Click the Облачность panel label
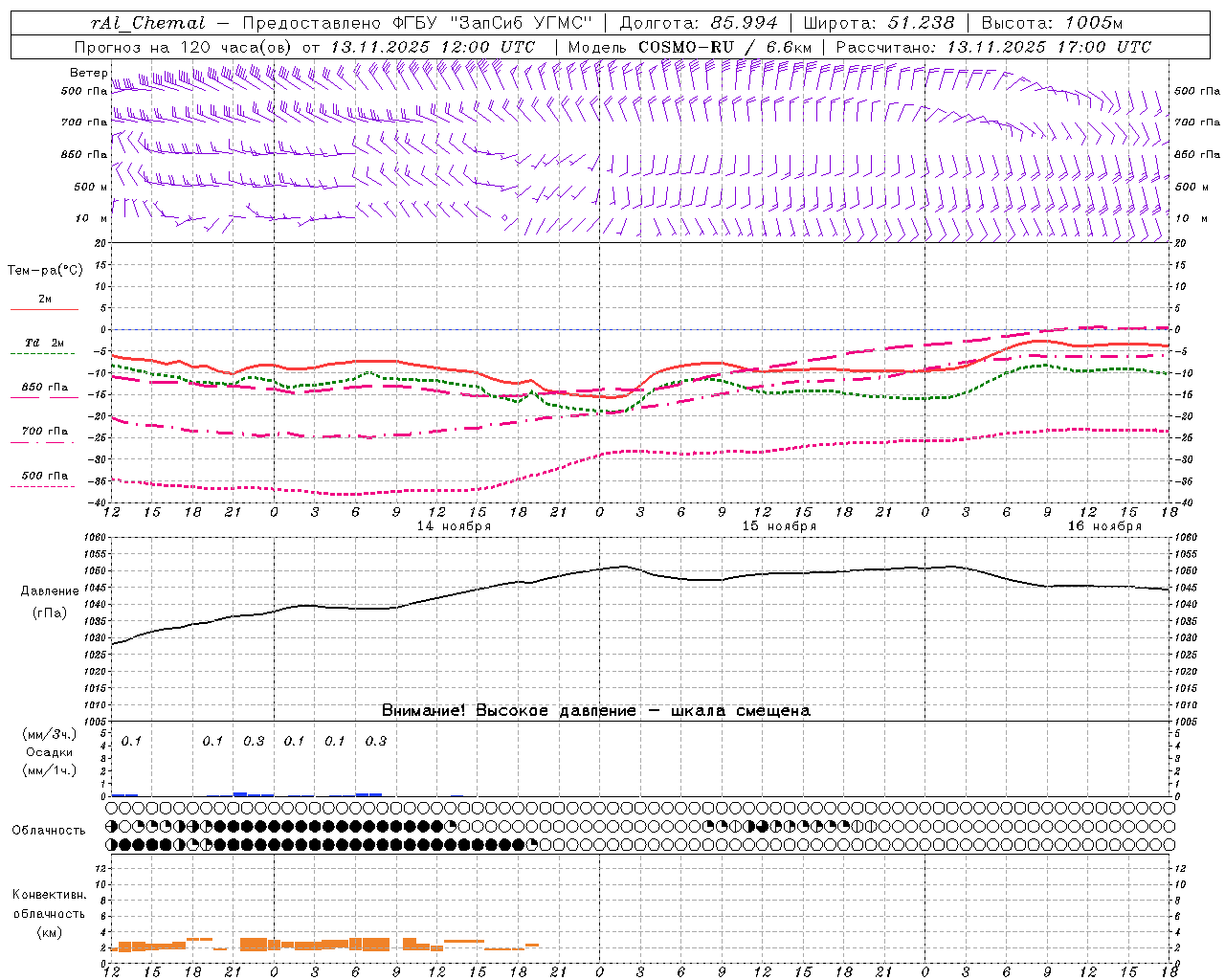The image size is (1225, 980). pyautogui.click(x=49, y=830)
